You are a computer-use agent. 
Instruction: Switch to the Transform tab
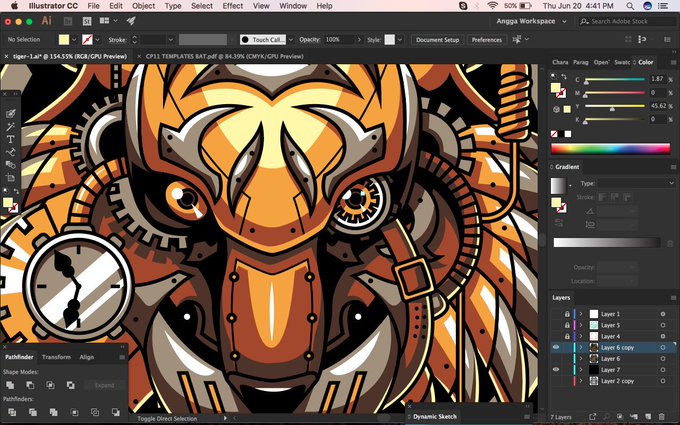click(x=56, y=357)
